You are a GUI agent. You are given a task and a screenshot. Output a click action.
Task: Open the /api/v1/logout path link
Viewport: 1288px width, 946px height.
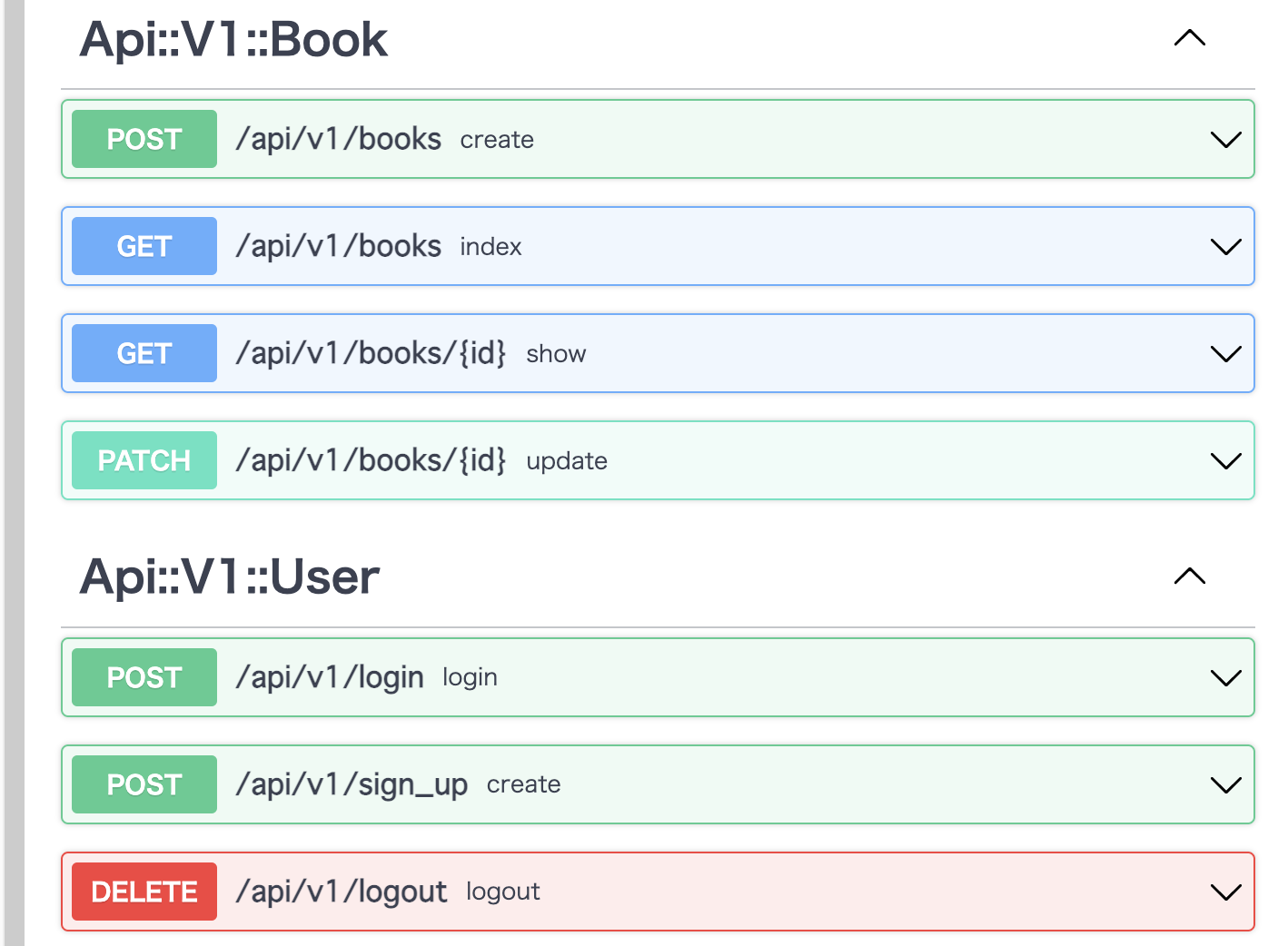click(x=342, y=892)
